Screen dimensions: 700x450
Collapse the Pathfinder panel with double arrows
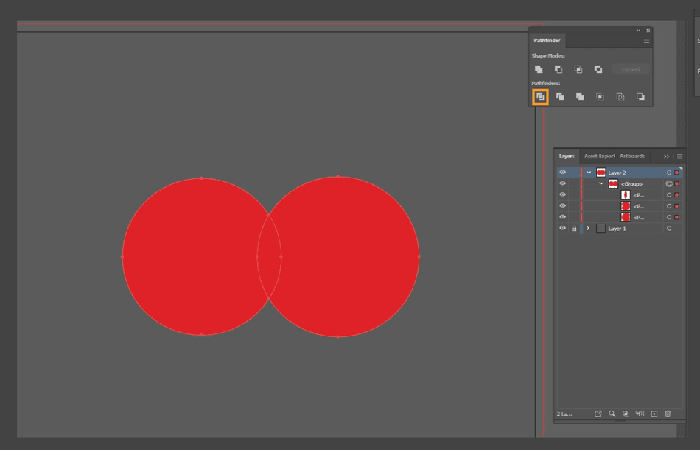(x=638, y=30)
